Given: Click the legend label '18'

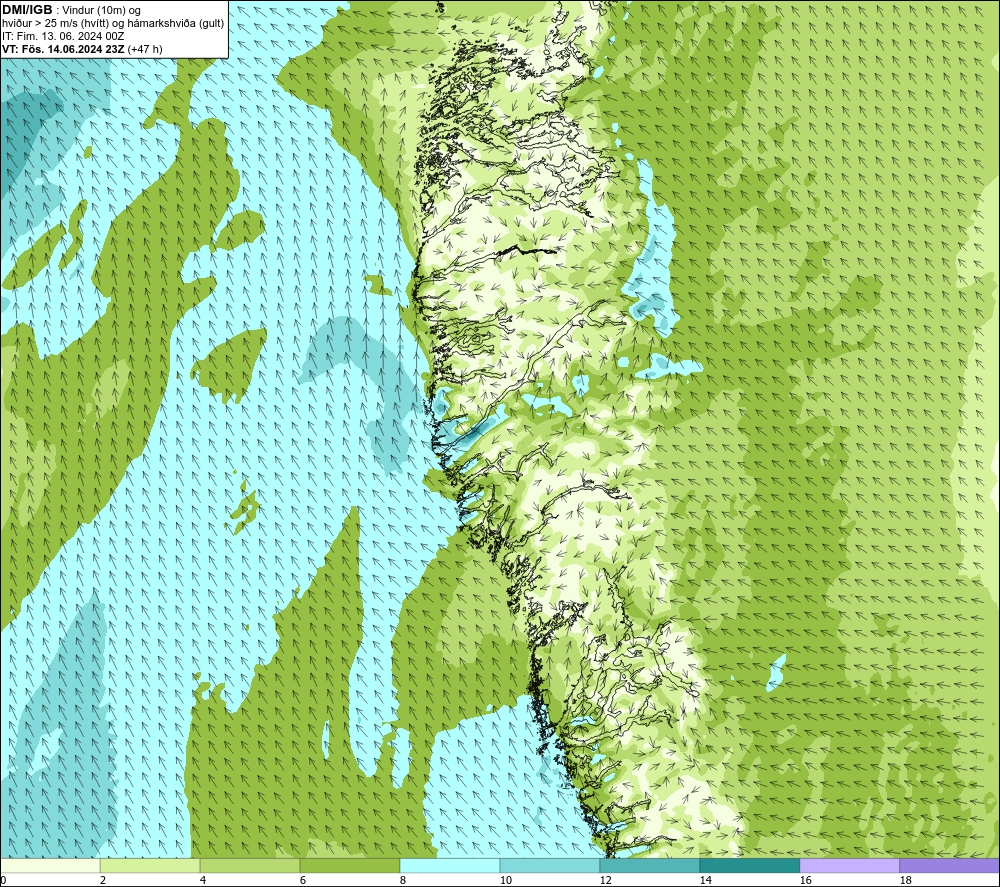Looking at the screenshot, I should pyautogui.click(x=906, y=881).
